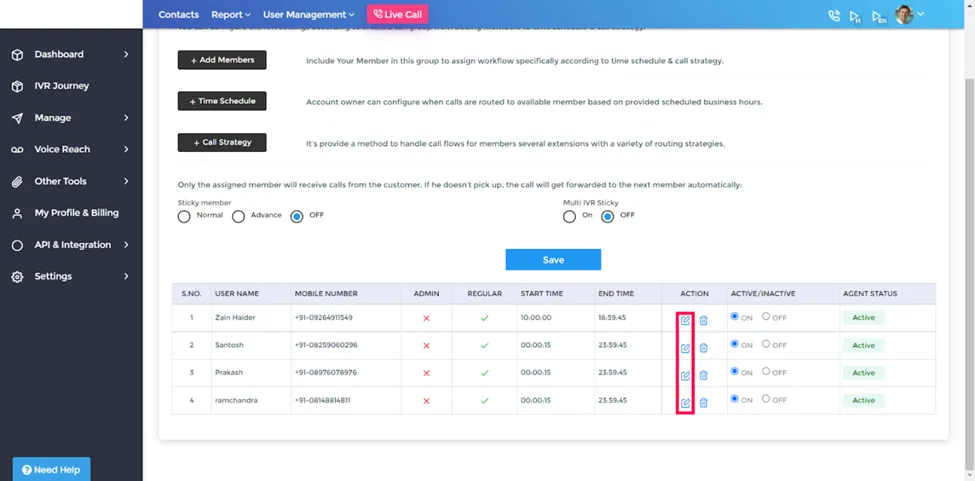
Task: Select OFF for Sticky member
Action: pos(297,217)
